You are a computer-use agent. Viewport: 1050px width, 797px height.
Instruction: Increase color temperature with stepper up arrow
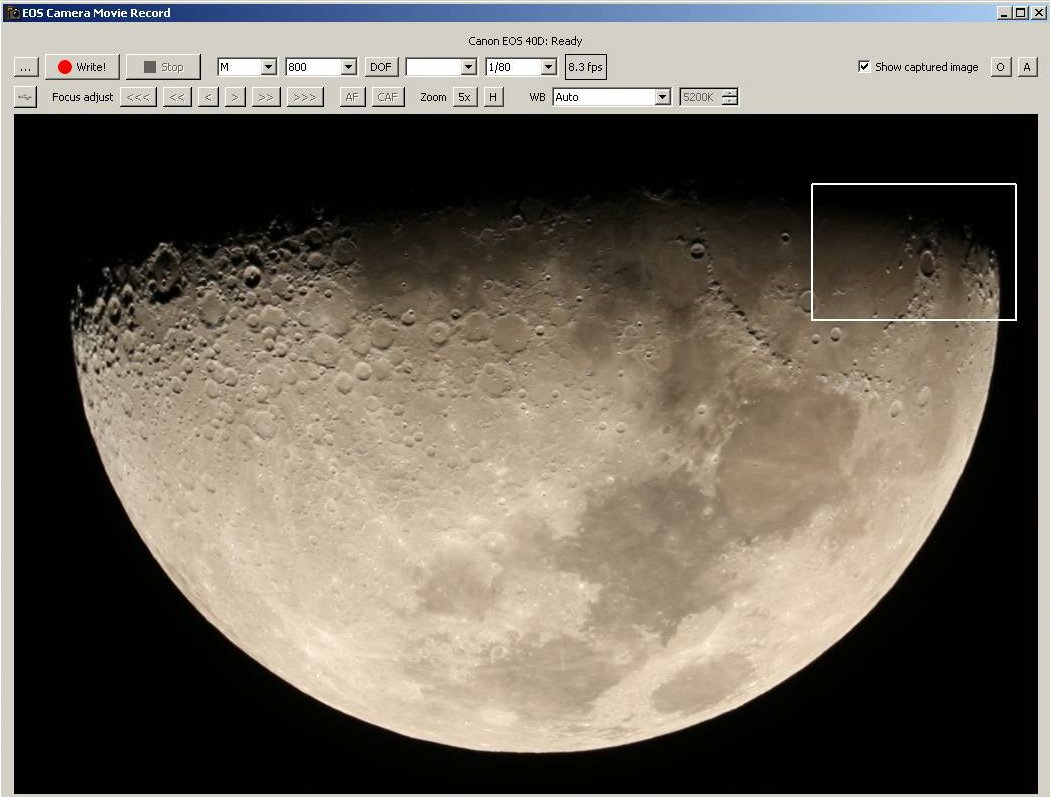click(730, 93)
